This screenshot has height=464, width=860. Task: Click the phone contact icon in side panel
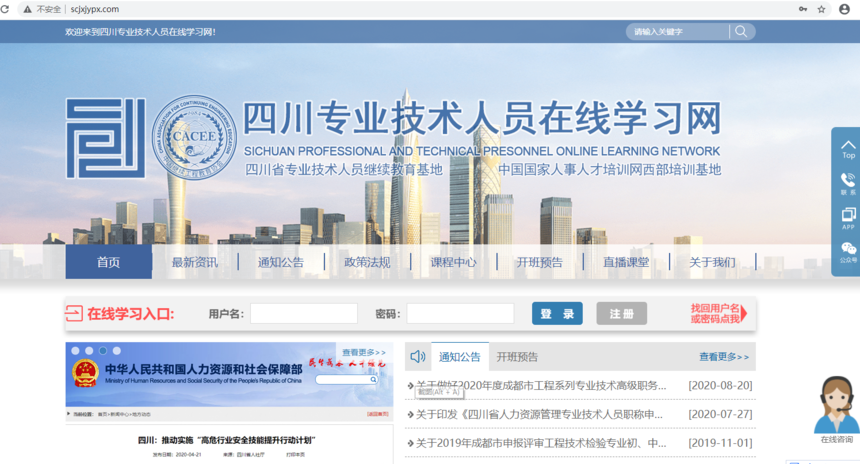(848, 183)
